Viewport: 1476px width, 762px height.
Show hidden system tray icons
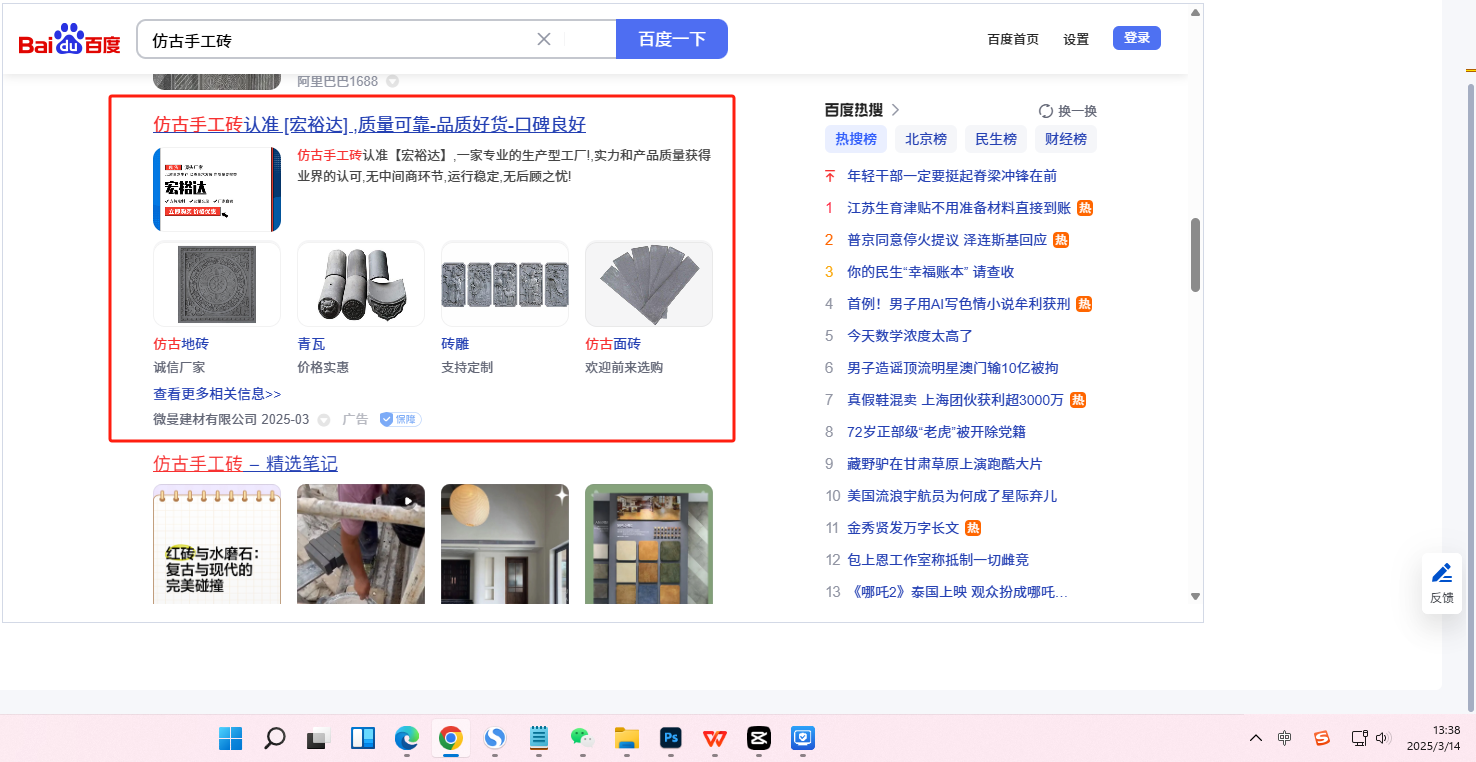point(1256,738)
